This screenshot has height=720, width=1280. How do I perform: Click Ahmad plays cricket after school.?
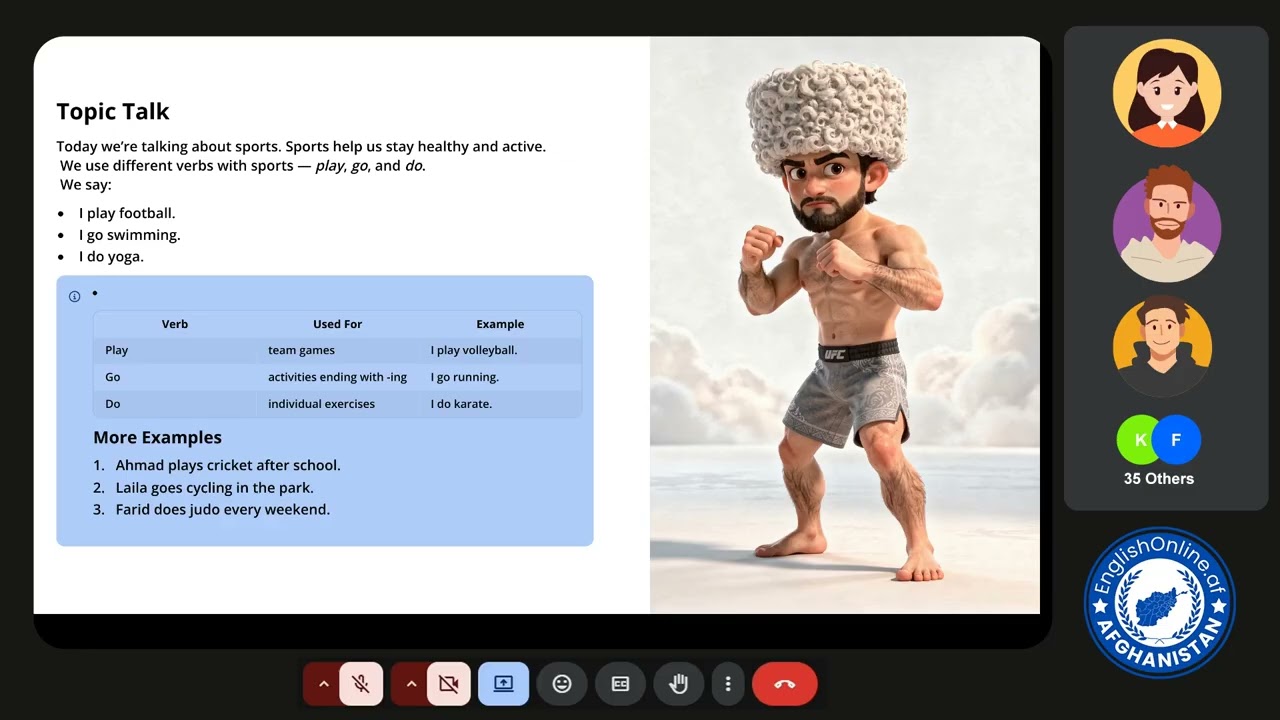tap(228, 465)
